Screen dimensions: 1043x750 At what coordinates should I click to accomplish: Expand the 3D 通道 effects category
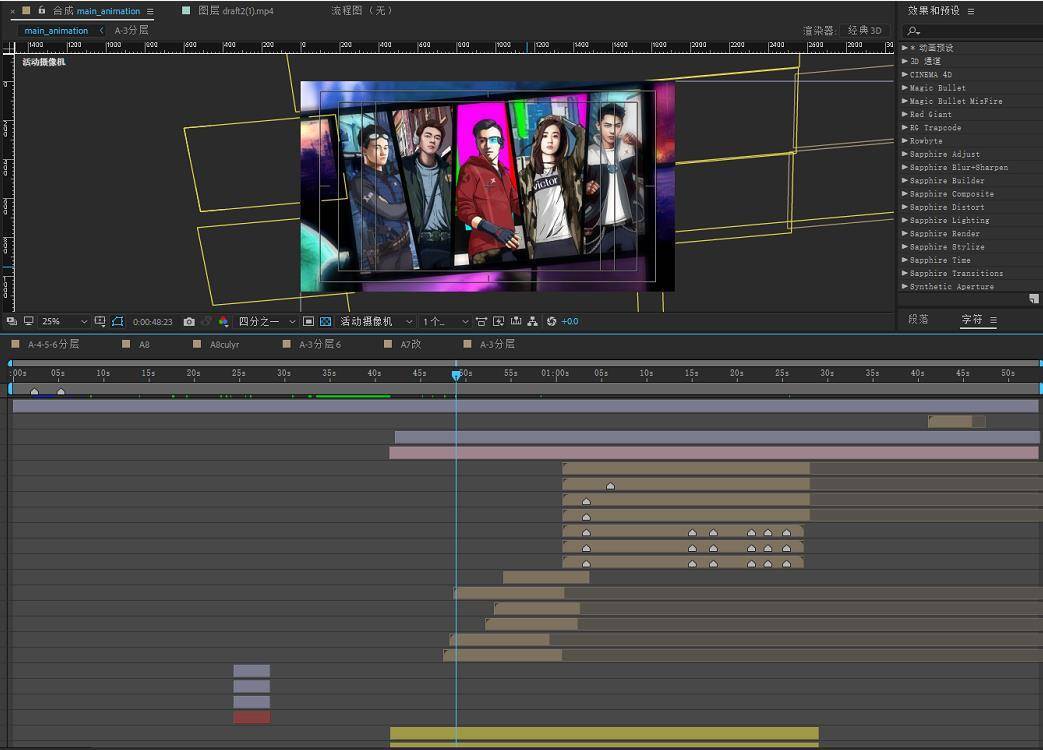(x=905, y=61)
